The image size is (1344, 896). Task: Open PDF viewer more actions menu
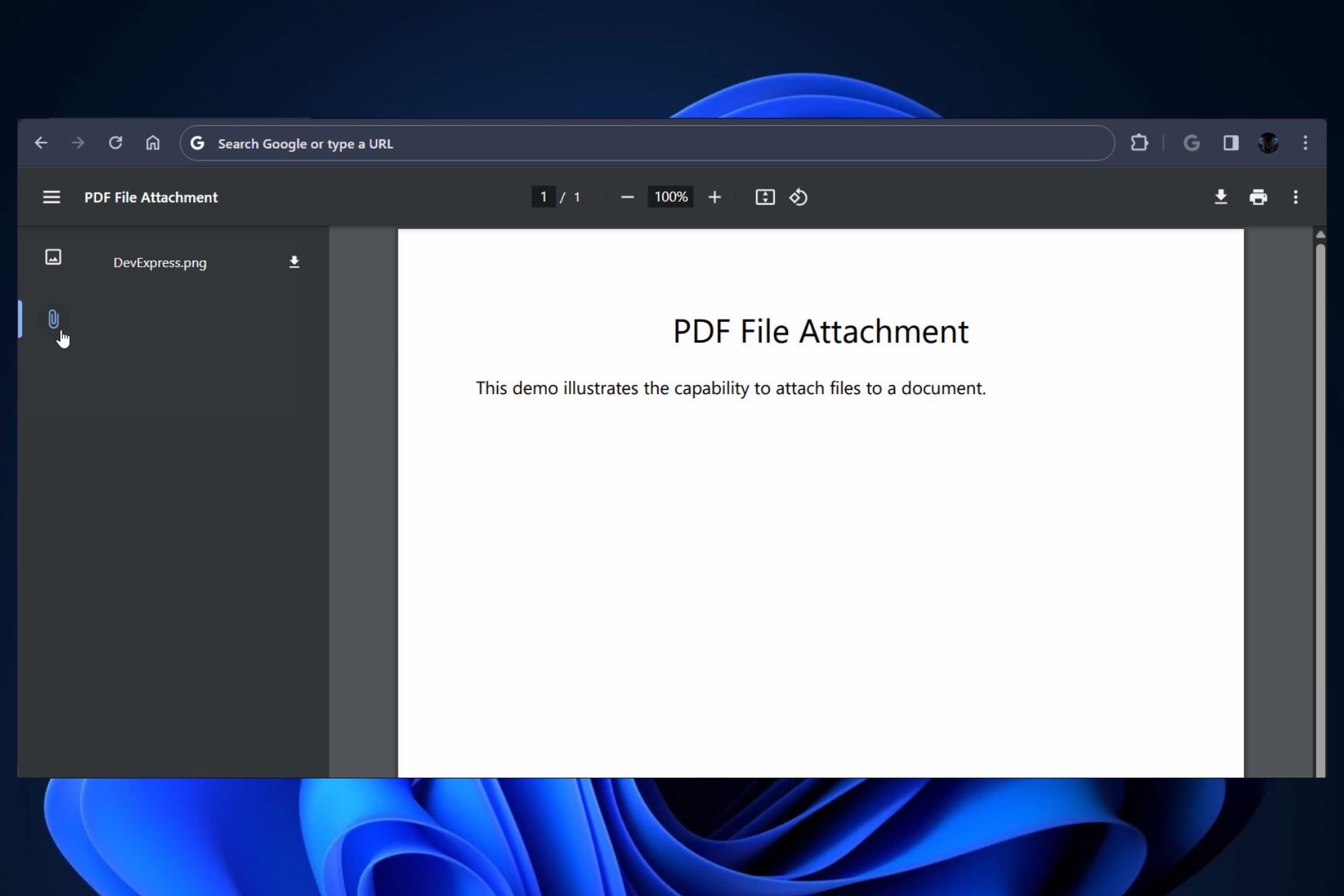click(1296, 197)
